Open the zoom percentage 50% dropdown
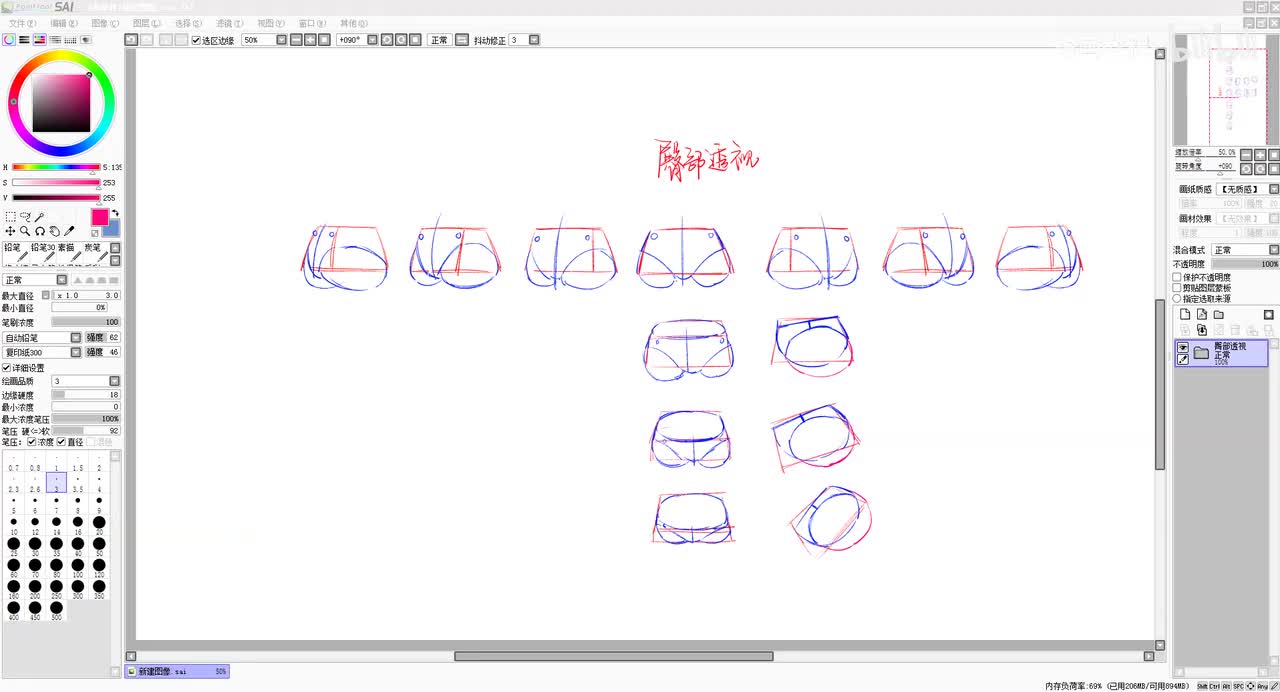The width and height of the screenshot is (1280, 692). pos(281,40)
